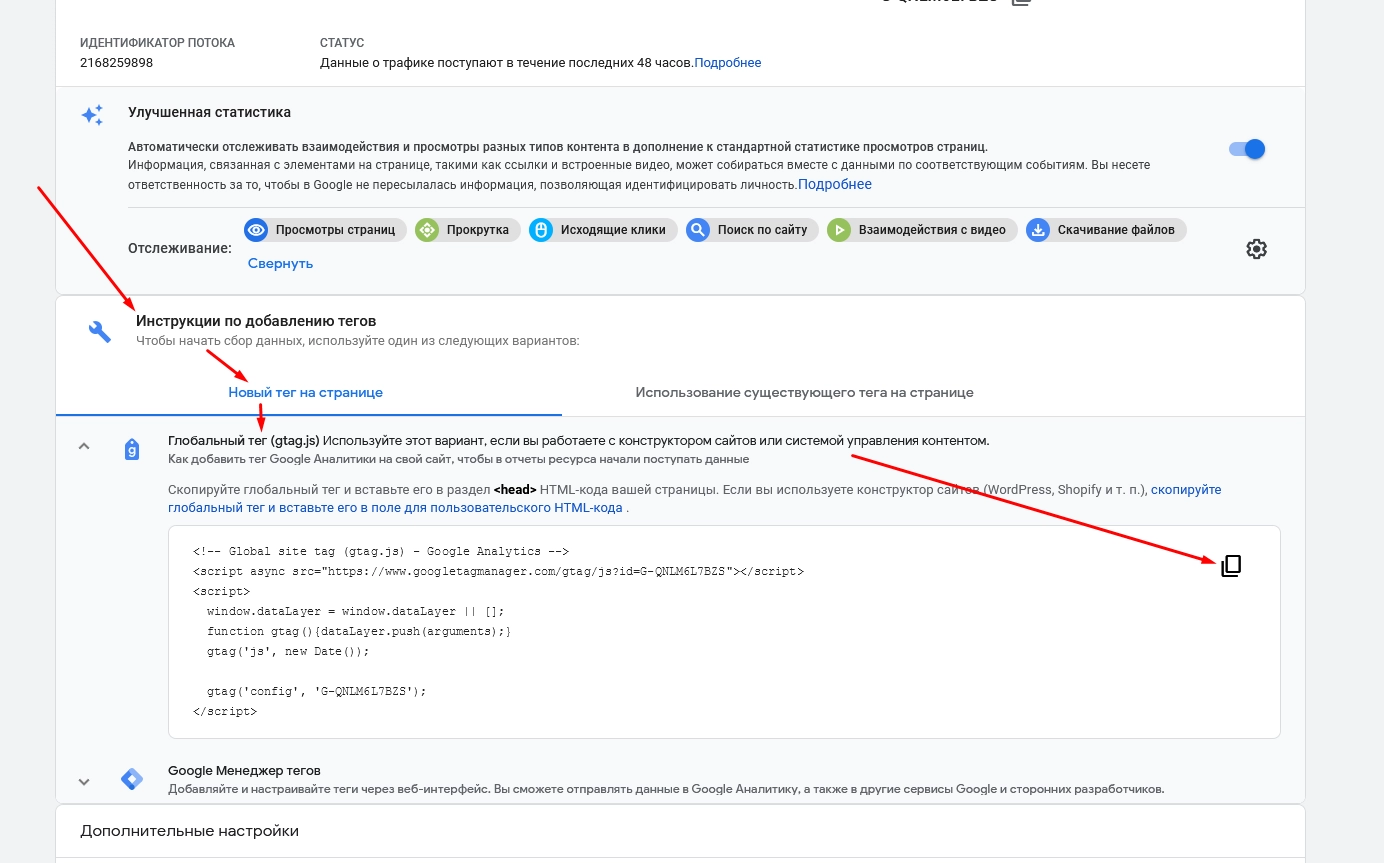Click Свернуть to collapse tracking list
The width and height of the screenshot is (1384, 863).
coord(281,263)
